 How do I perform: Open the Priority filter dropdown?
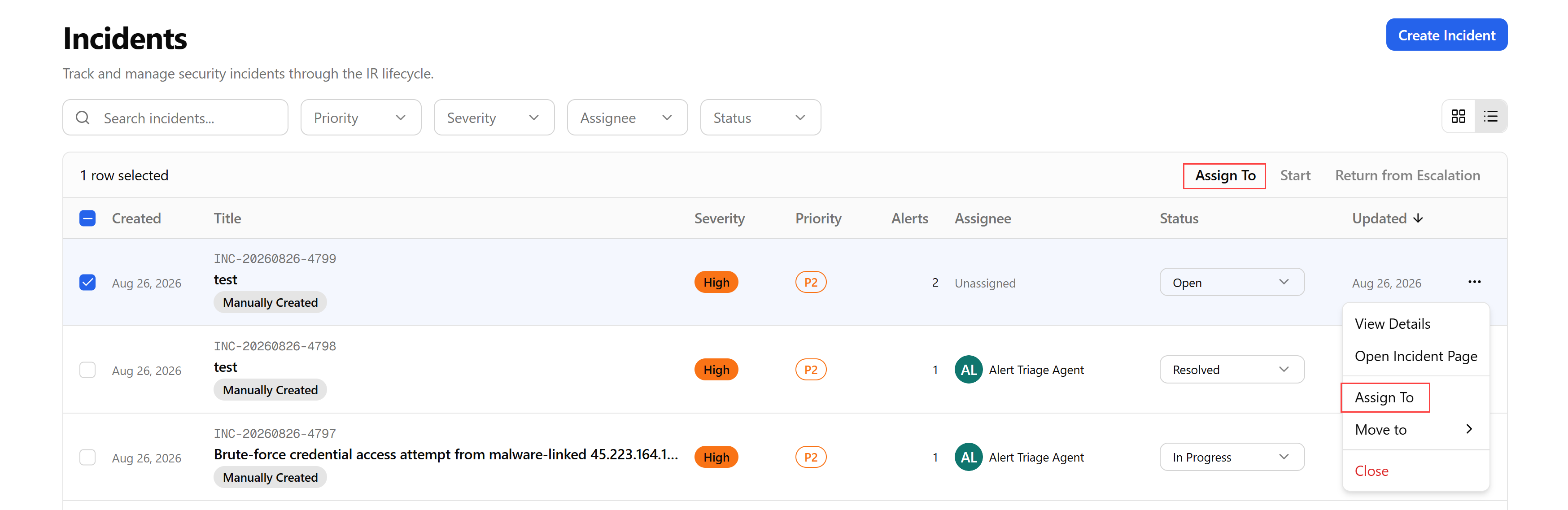361,118
